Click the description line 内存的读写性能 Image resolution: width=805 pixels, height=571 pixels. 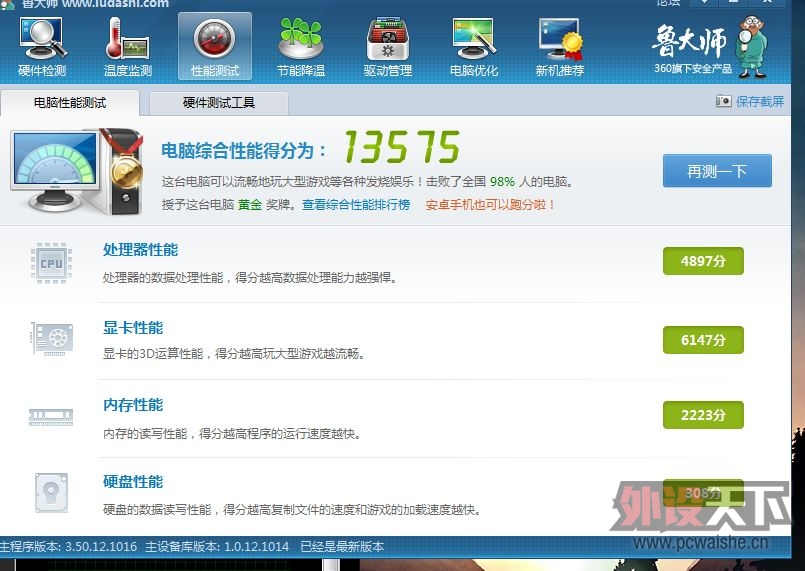(x=232, y=434)
